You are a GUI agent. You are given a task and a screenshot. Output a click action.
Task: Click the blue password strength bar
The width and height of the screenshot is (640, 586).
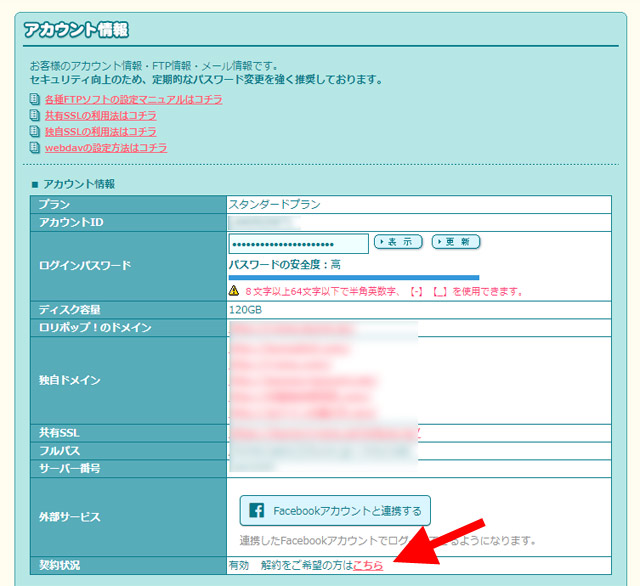tap(353, 278)
